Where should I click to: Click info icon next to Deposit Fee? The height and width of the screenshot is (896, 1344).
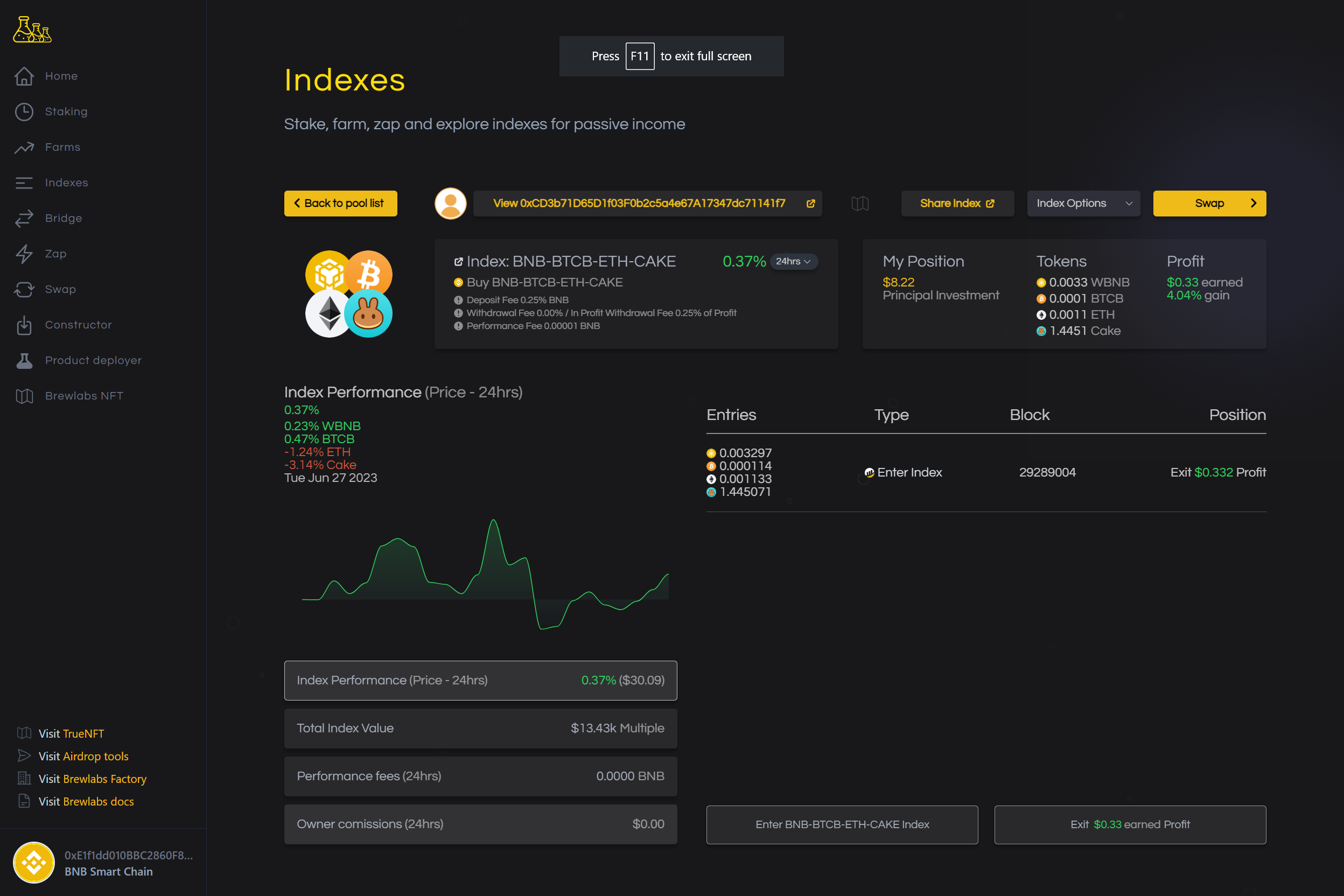pyautogui.click(x=458, y=300)
